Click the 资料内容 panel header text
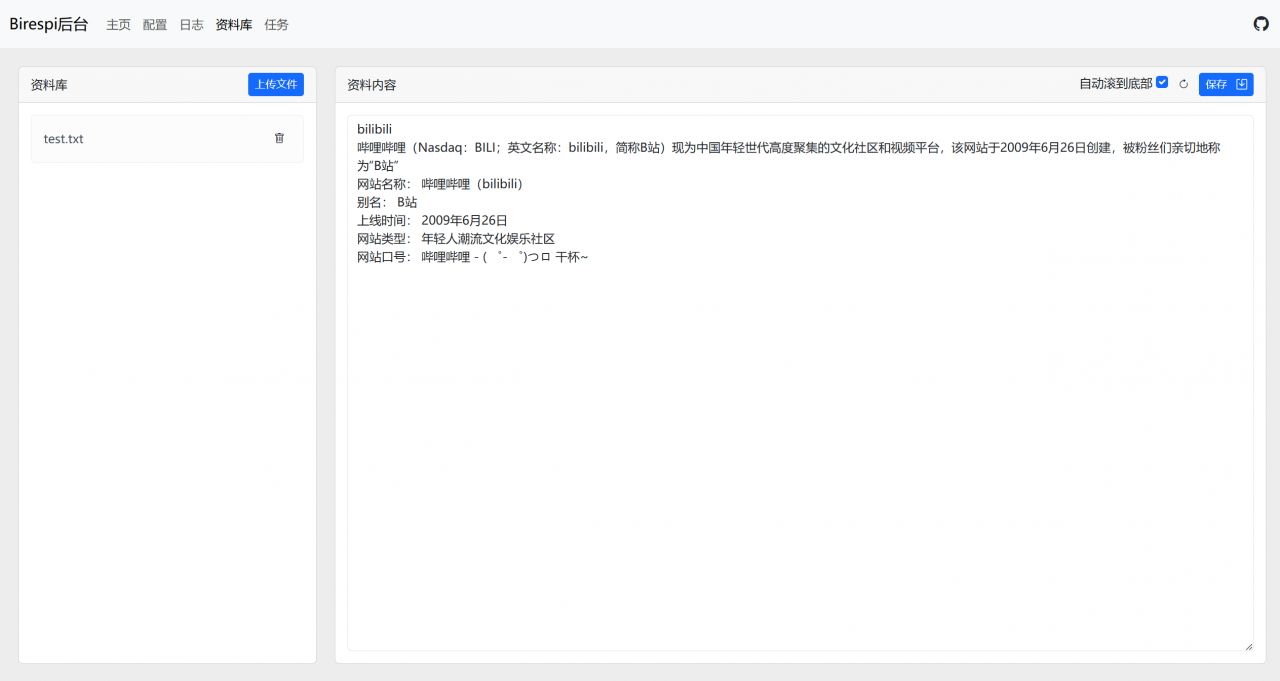This screenshot has height=681, width=1280. click(x=372, y=85)
